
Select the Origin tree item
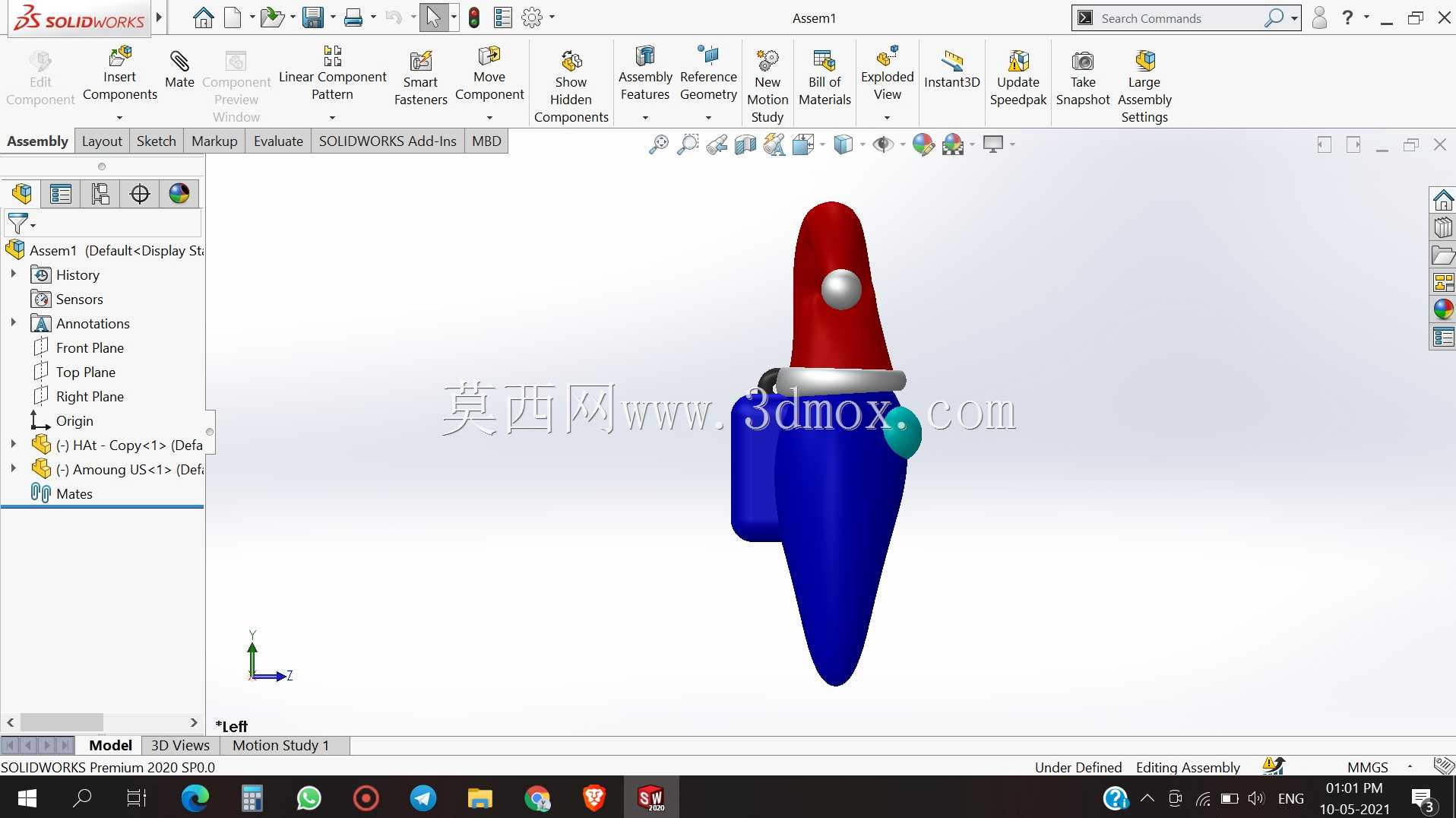74,421
